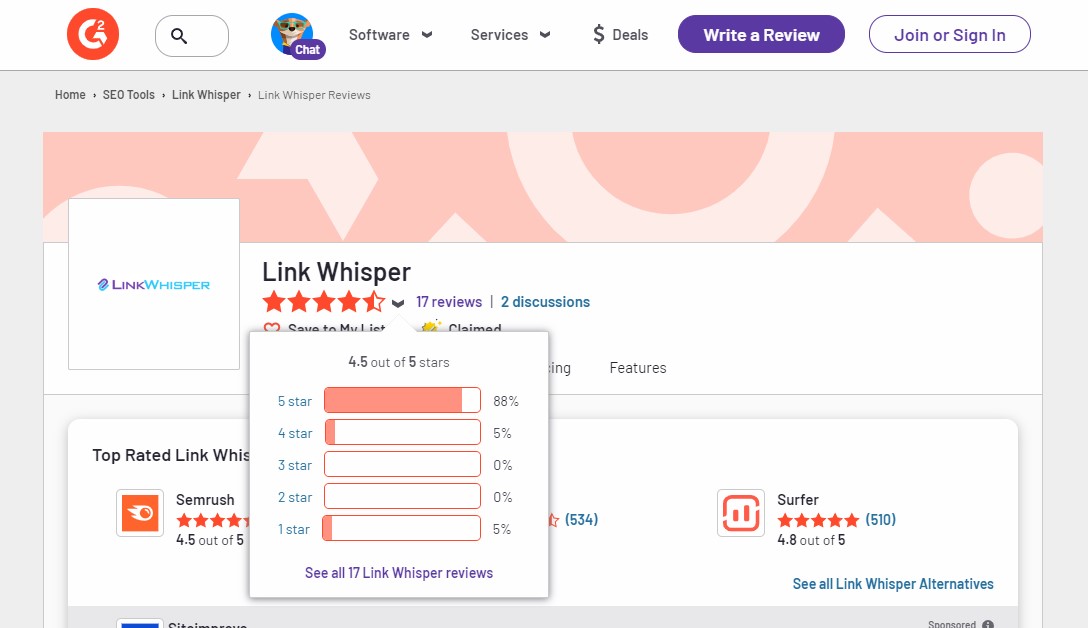Go to the G2 home logo
This screenshot has height=628, width=1088.
[x=93, y=34]
